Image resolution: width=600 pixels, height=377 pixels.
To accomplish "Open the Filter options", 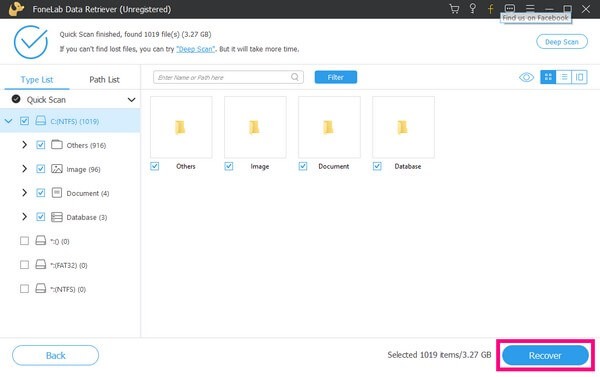I will (x=336, y=77).
